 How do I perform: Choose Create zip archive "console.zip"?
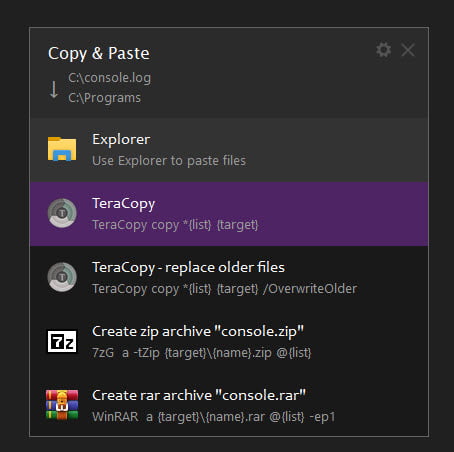click(229, 342)
